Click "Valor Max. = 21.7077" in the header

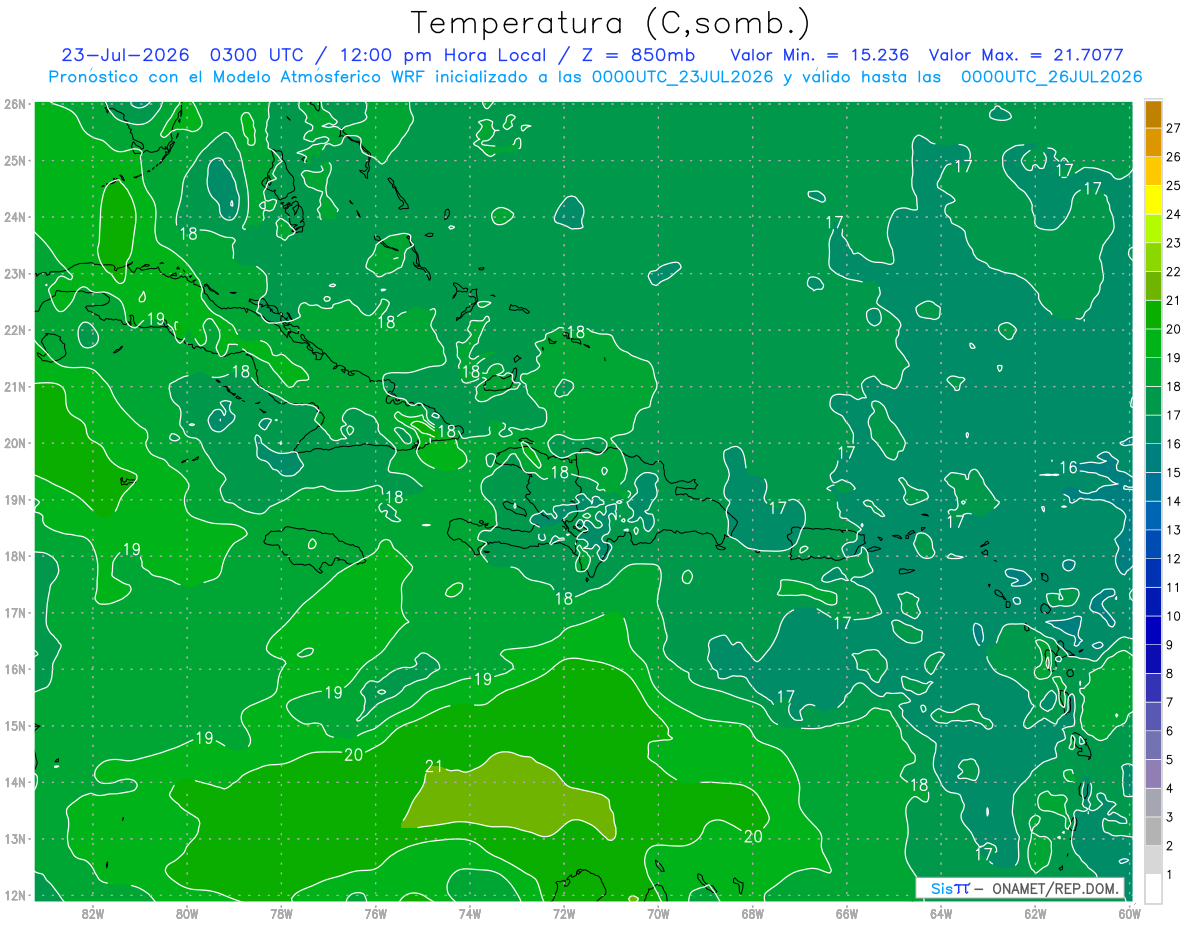pyautogui.click(x=1026, y=55)
